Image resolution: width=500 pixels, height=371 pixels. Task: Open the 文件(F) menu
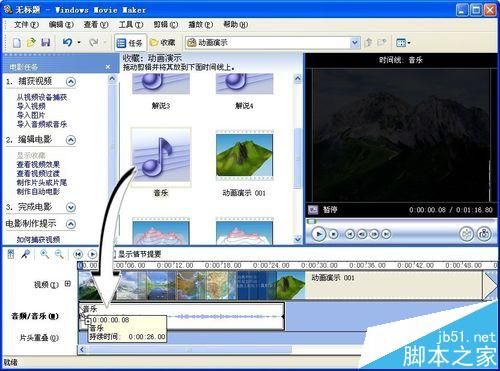coord(26,25)
